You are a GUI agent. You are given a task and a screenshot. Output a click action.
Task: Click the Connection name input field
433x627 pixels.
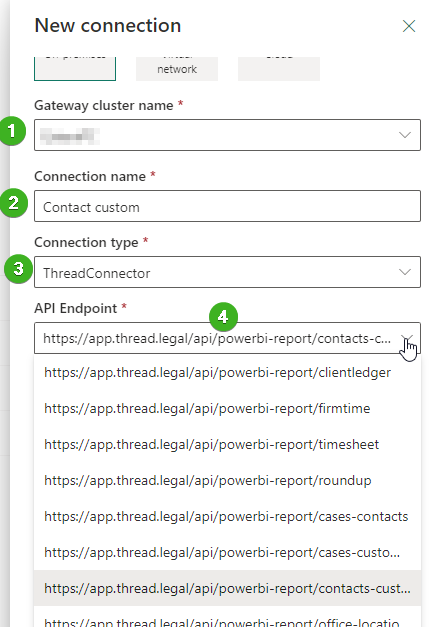click(227, 206)
